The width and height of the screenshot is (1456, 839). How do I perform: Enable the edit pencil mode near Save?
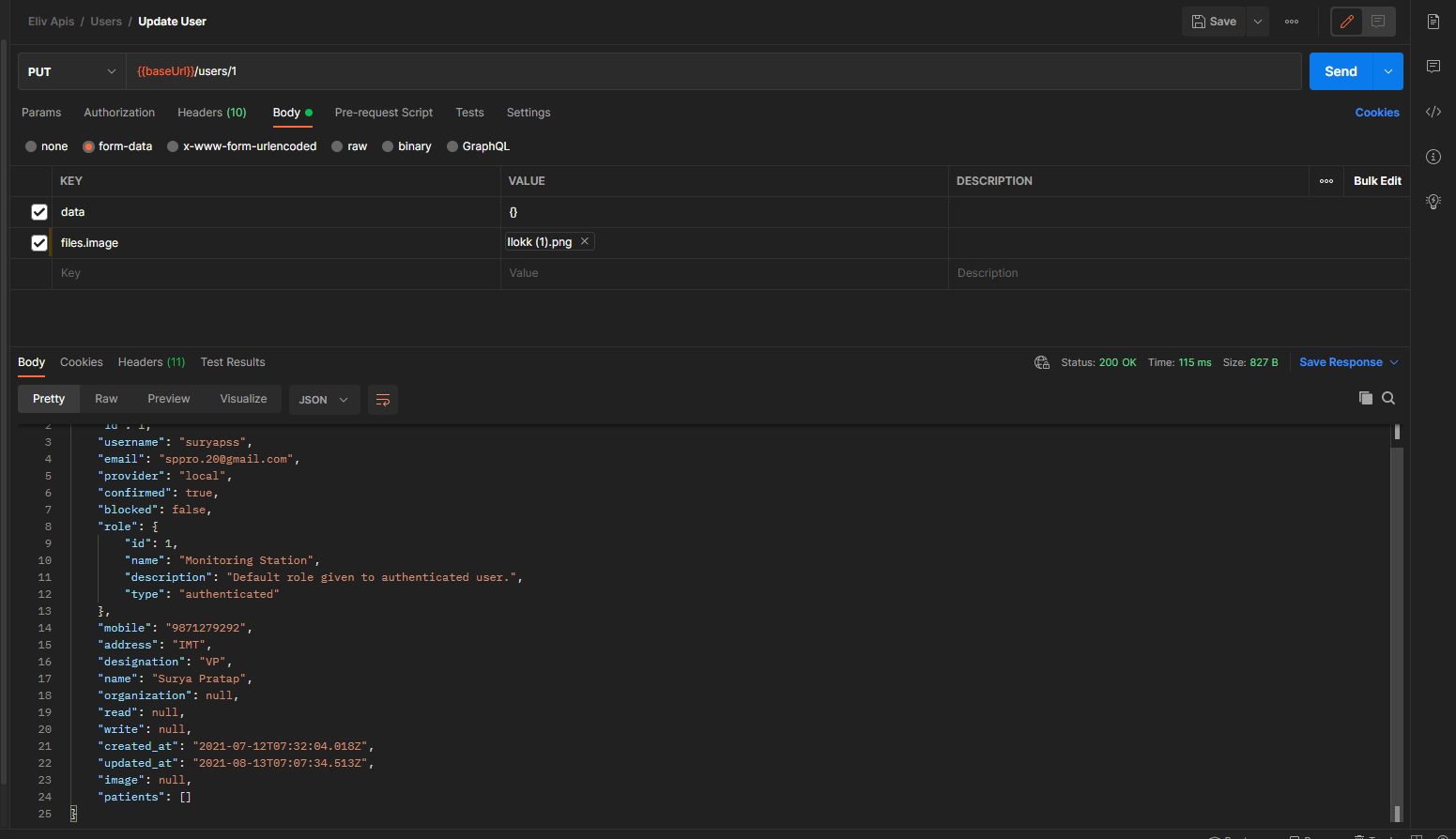pos(1346,21)
